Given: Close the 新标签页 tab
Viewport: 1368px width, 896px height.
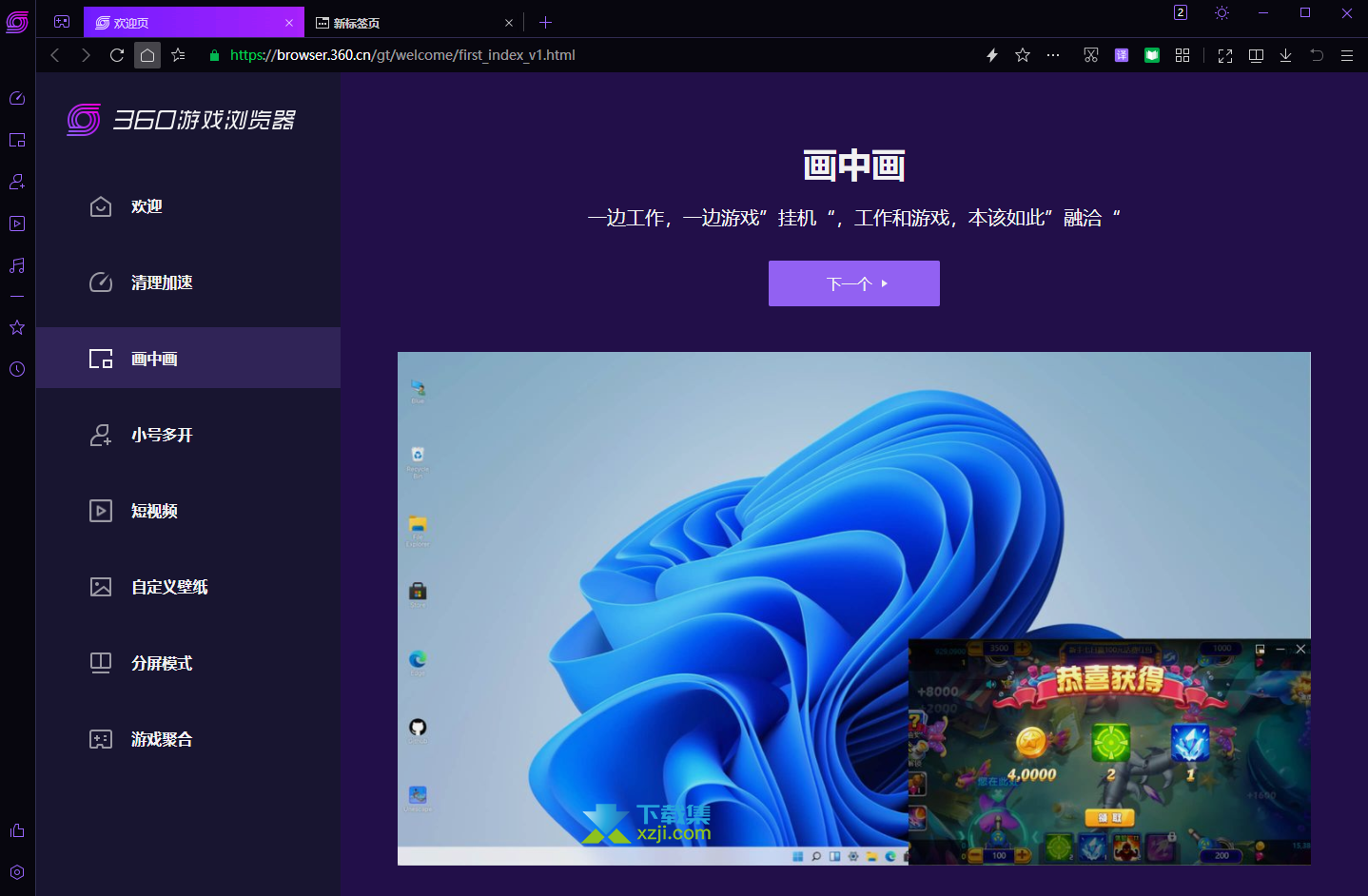Looking at the screenshot, I should click(509, 23).
